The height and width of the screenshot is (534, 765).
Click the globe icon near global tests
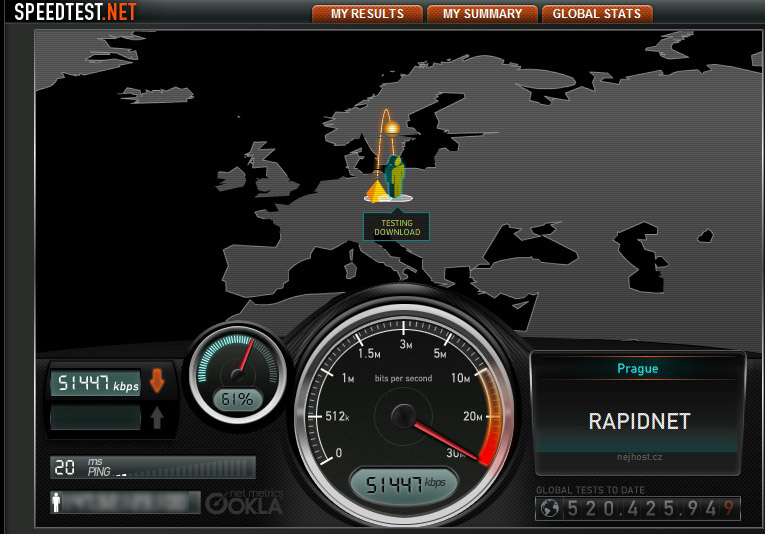(x=549, y=509)
